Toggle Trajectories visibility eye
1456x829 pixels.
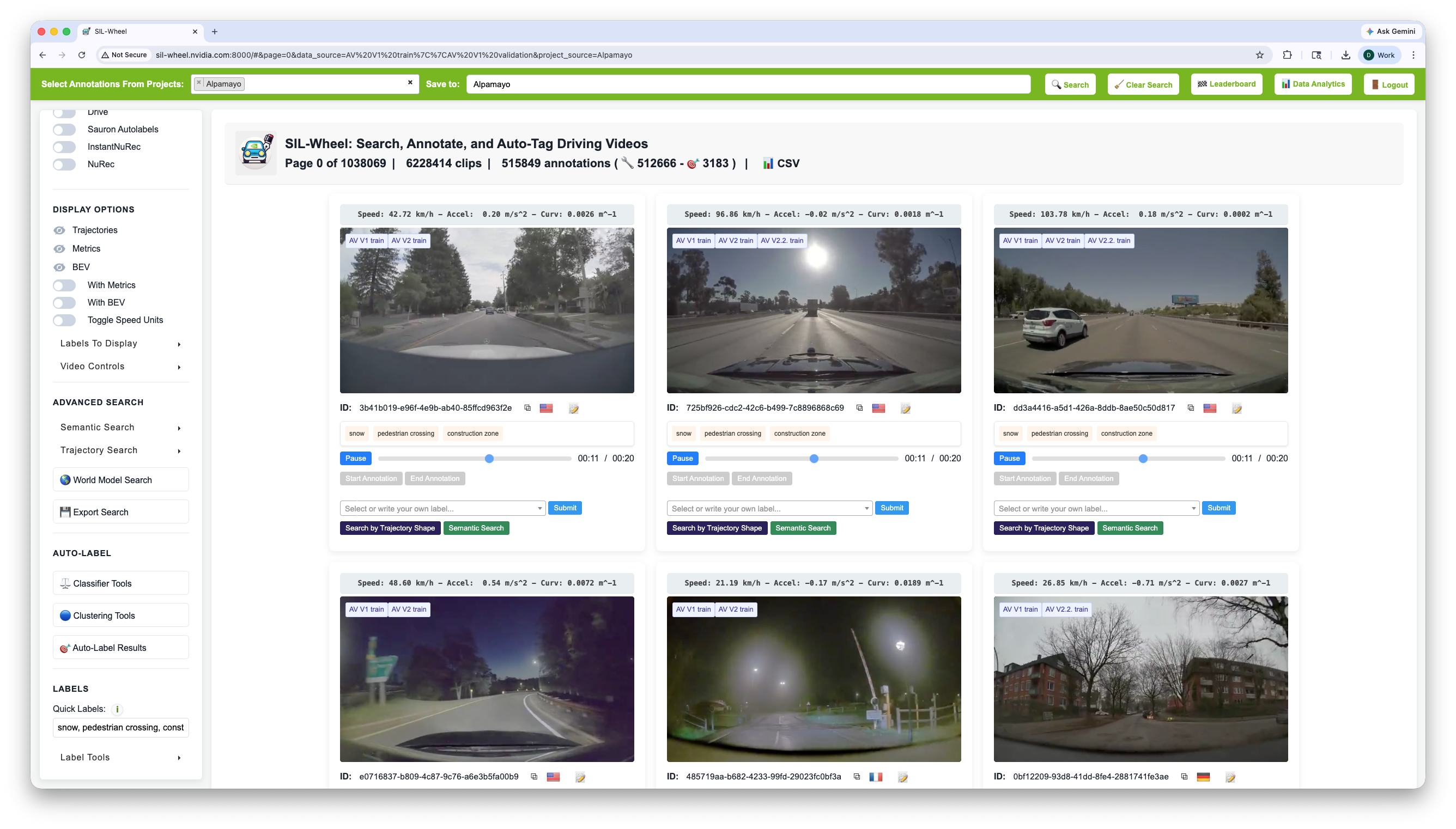tap(59, 230)
